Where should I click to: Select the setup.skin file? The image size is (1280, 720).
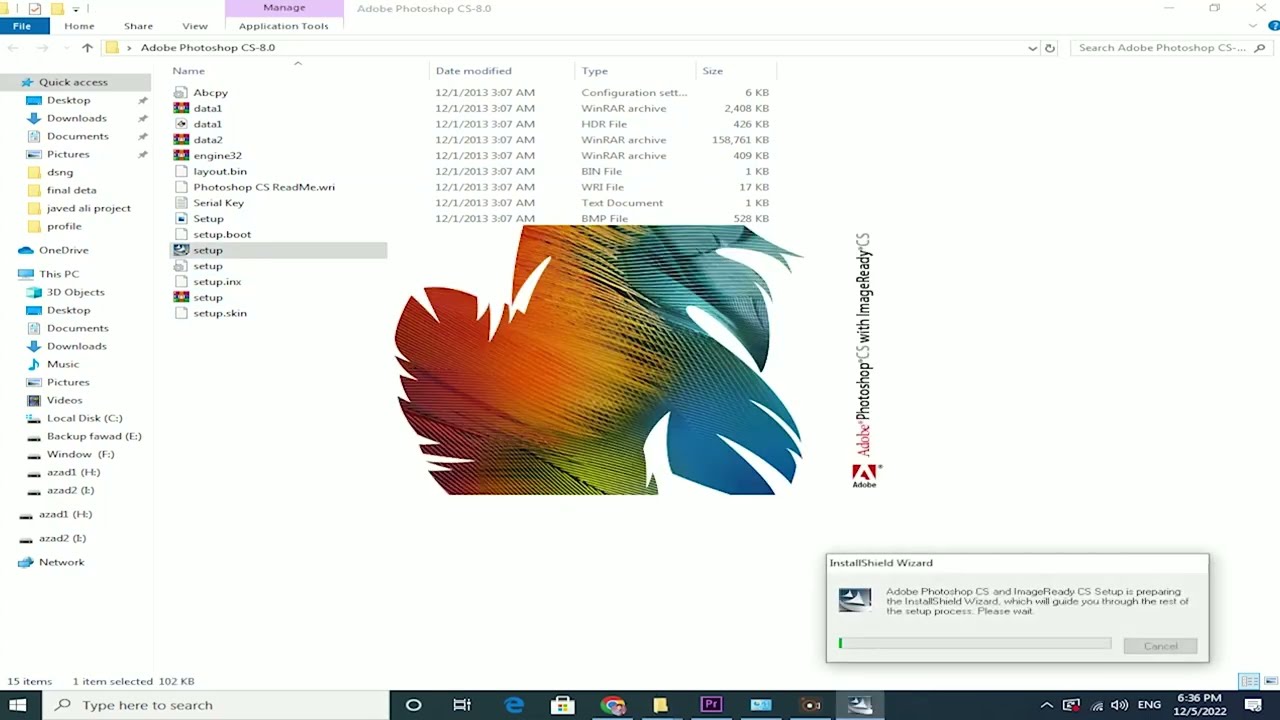coord(219,313)
